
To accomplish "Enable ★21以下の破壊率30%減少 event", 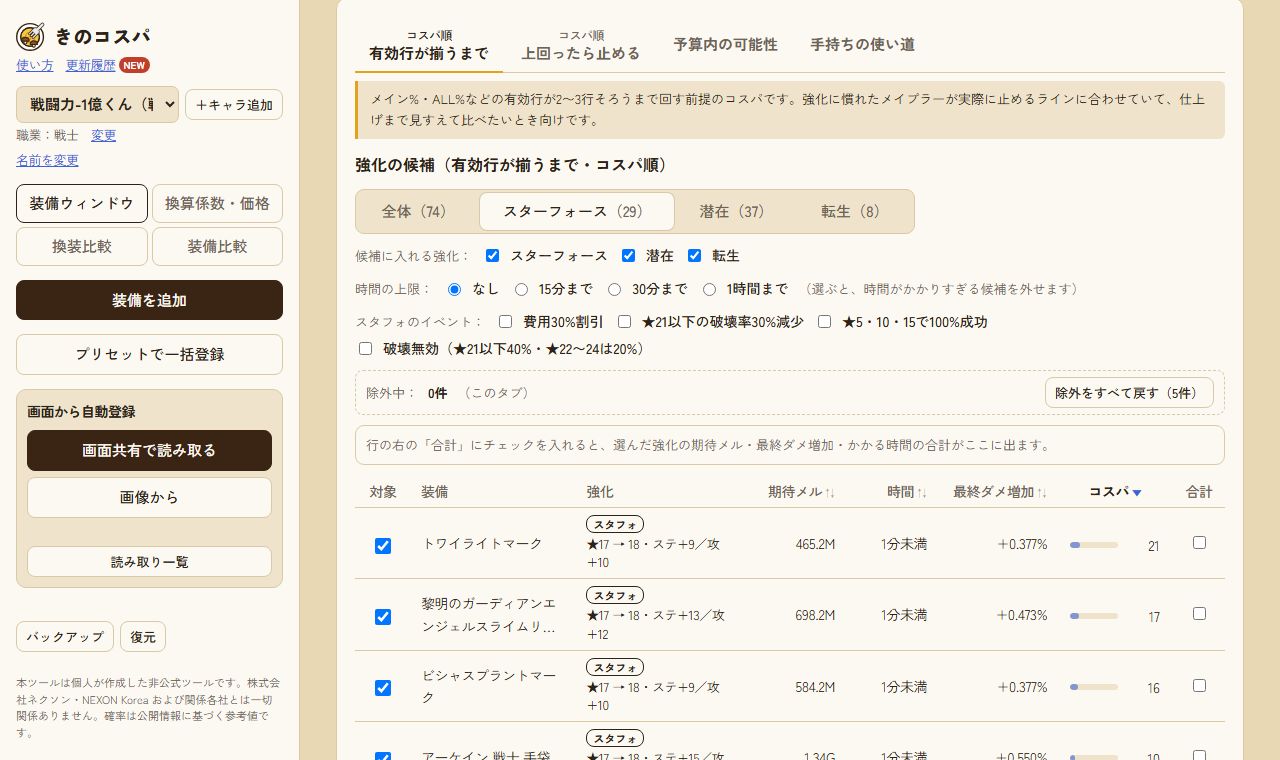I will point(624,322).
